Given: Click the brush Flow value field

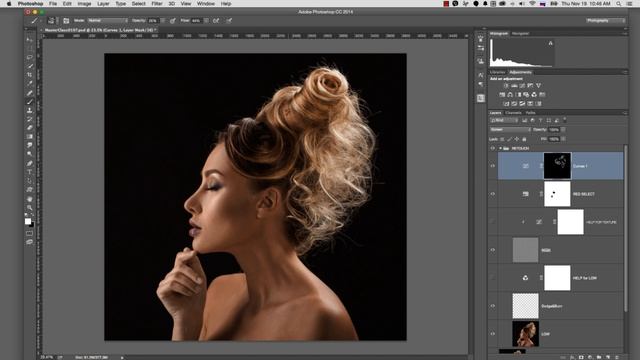Looking at the screenshot, I should 196,20.
